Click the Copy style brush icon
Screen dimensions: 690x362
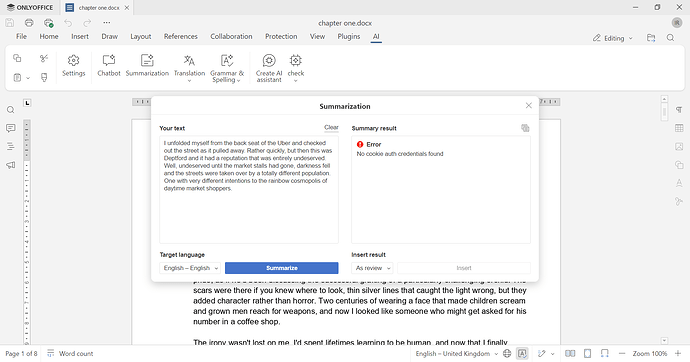44,77
